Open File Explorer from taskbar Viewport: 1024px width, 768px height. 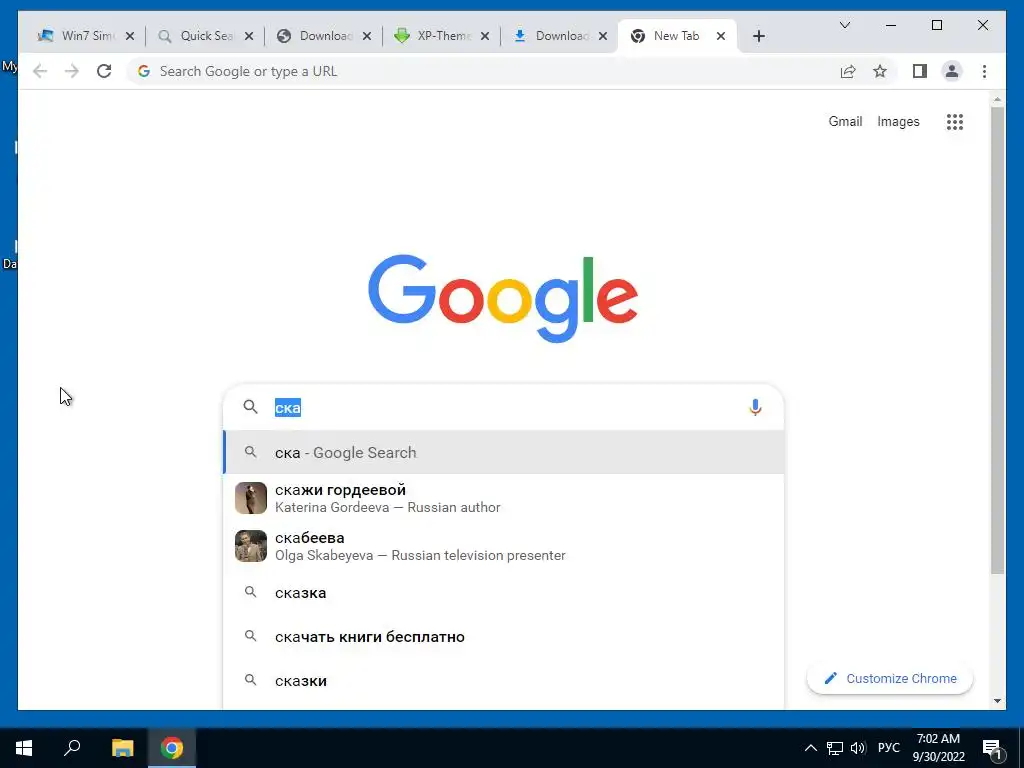pos(122,748)
